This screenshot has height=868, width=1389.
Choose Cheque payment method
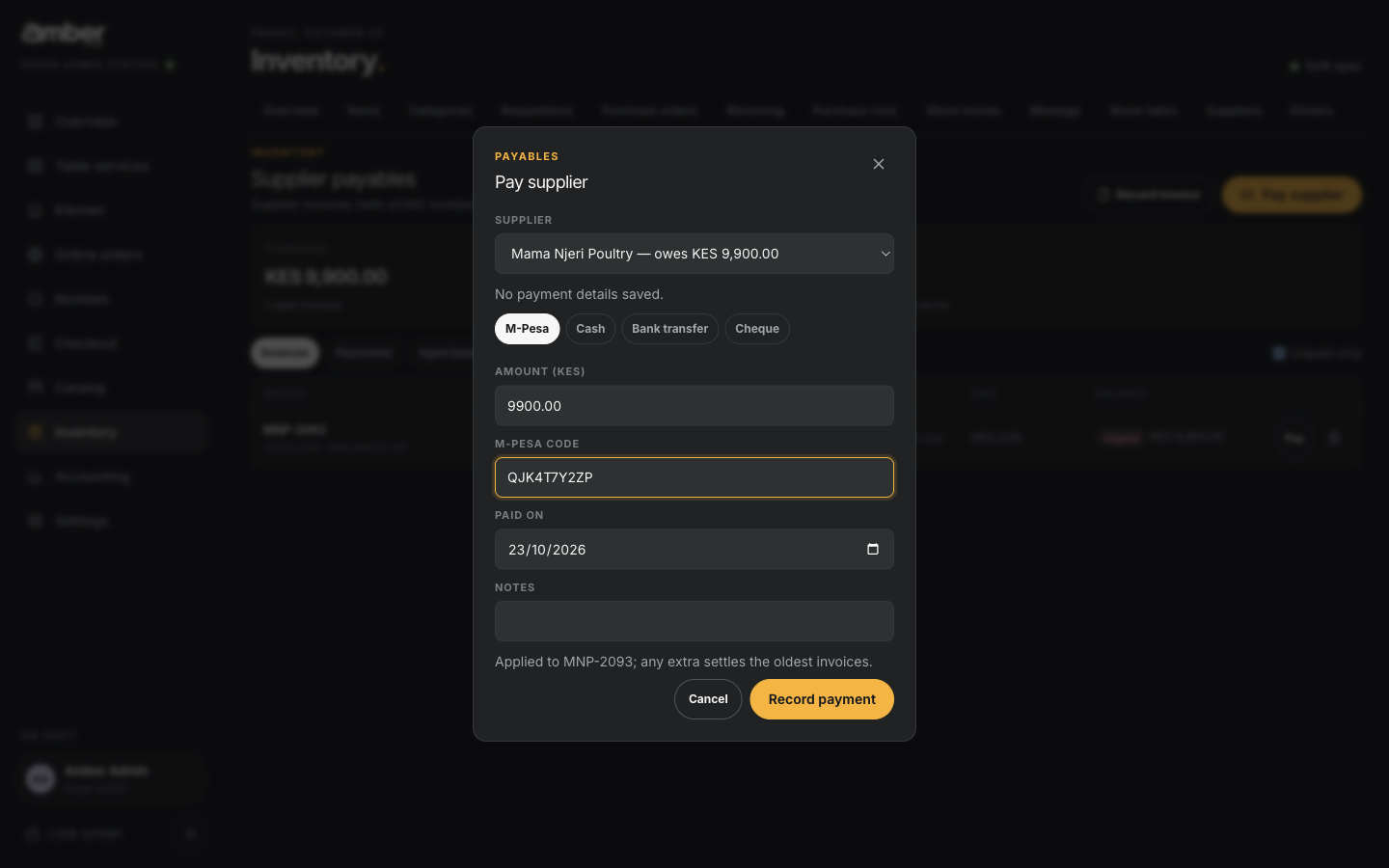coord(757,329)
